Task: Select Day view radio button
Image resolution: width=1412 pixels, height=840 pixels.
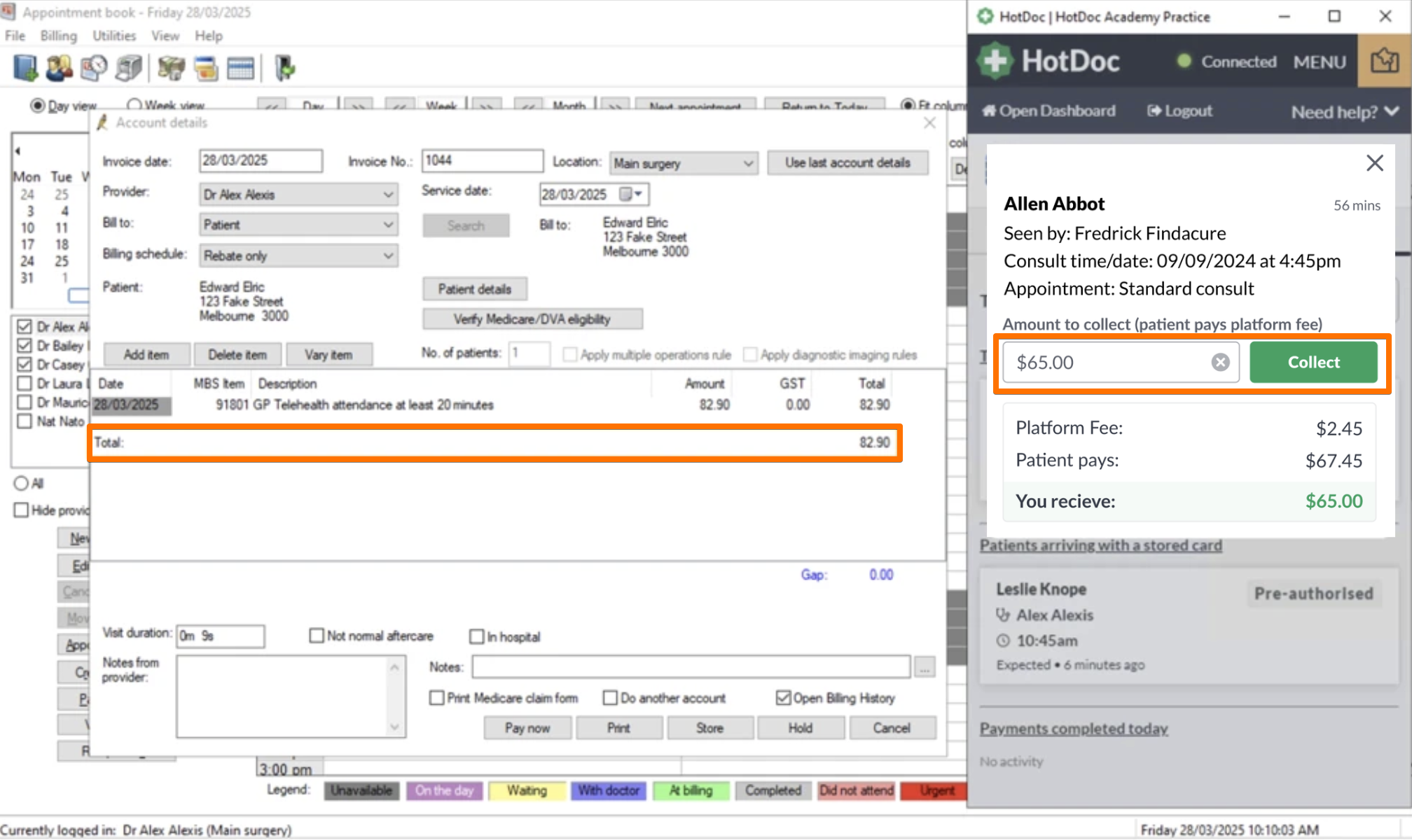Action: pyautogui.click(x=37, y=106)
